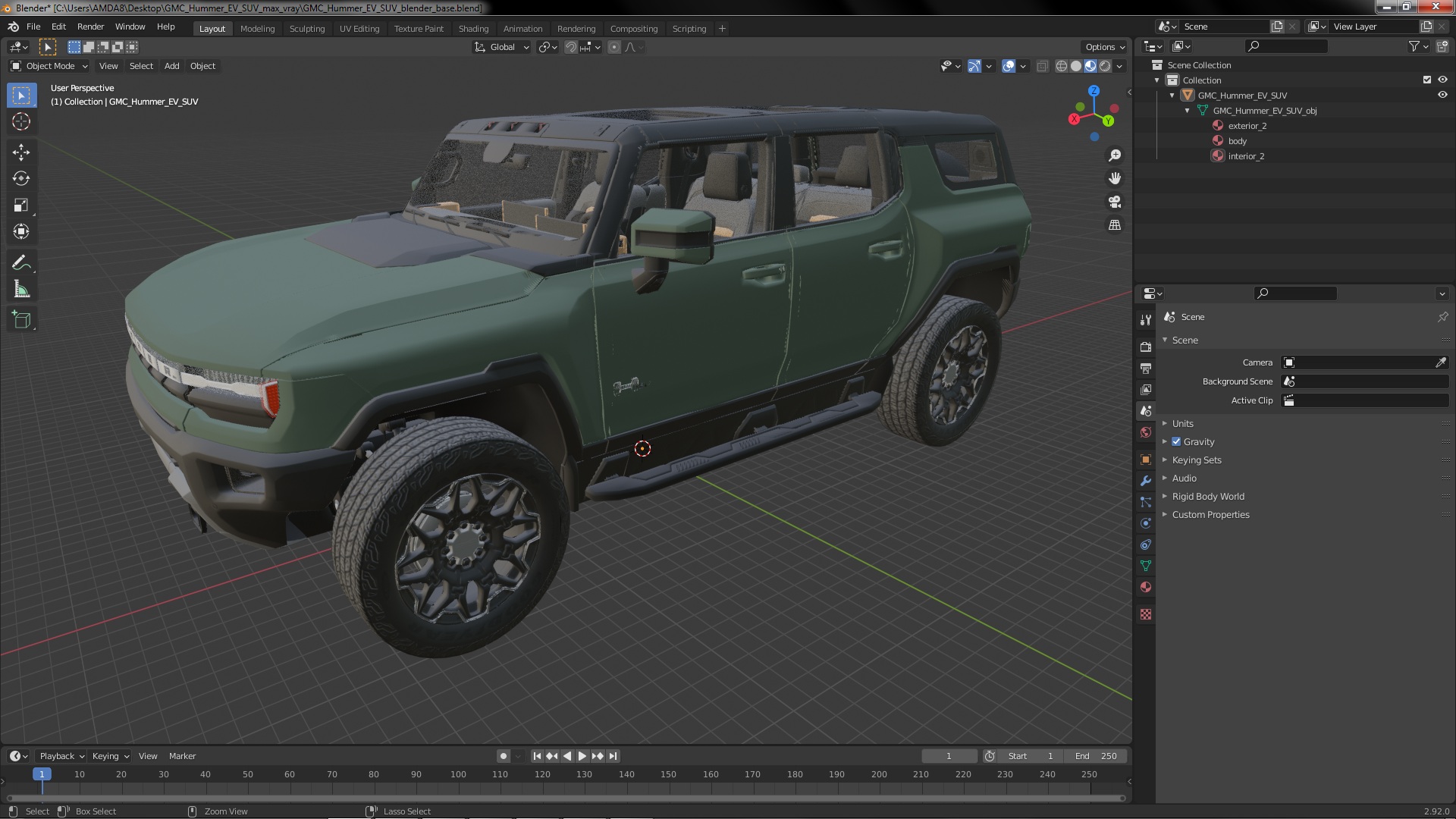The height and width of the screenshot is (819, 1456).
Task: Click the Camera field in Scene properties
Action: click(x=1364, y=362)
